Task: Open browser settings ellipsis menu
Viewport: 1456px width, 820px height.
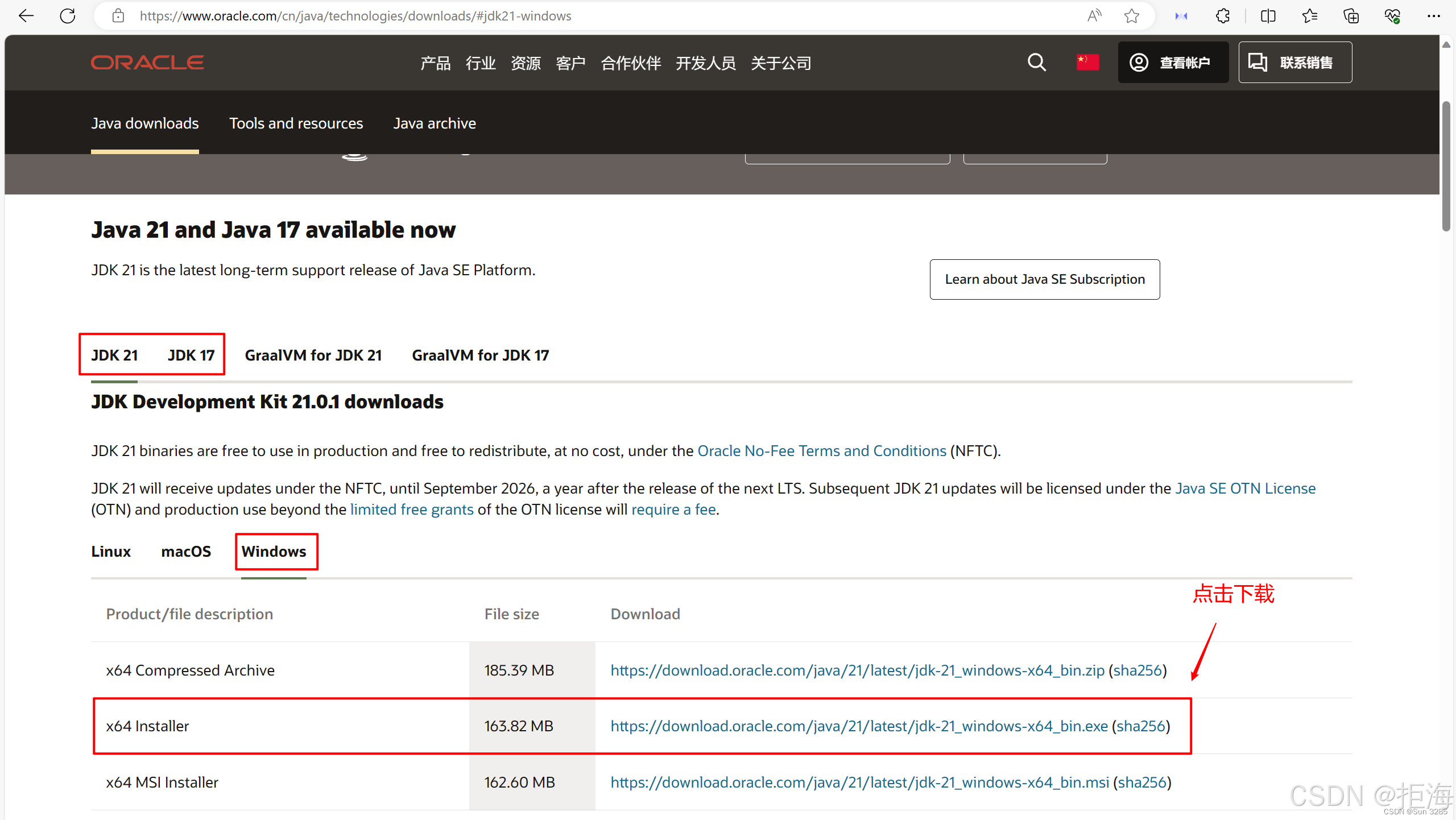Action: point(1434,16)
